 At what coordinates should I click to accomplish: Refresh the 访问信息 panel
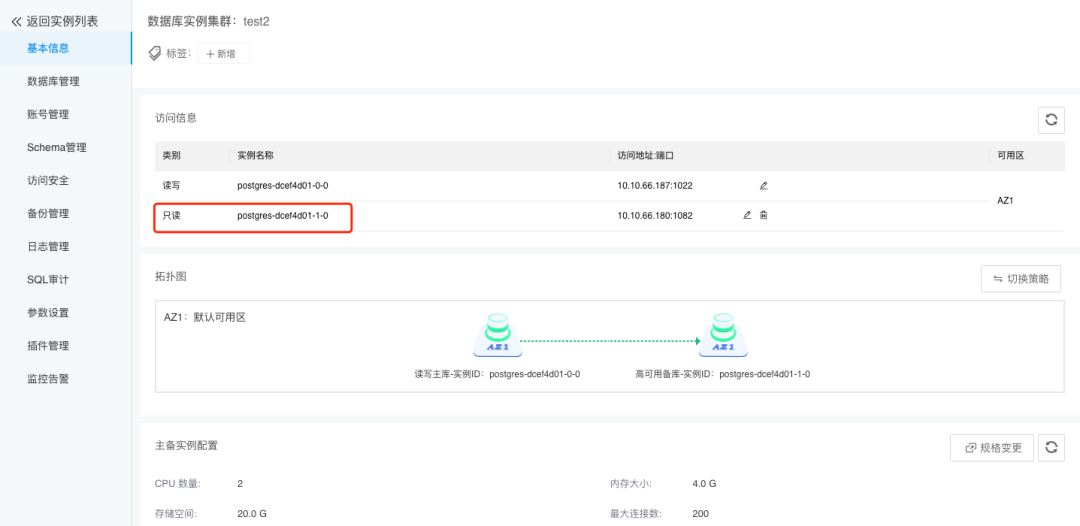1051,120
